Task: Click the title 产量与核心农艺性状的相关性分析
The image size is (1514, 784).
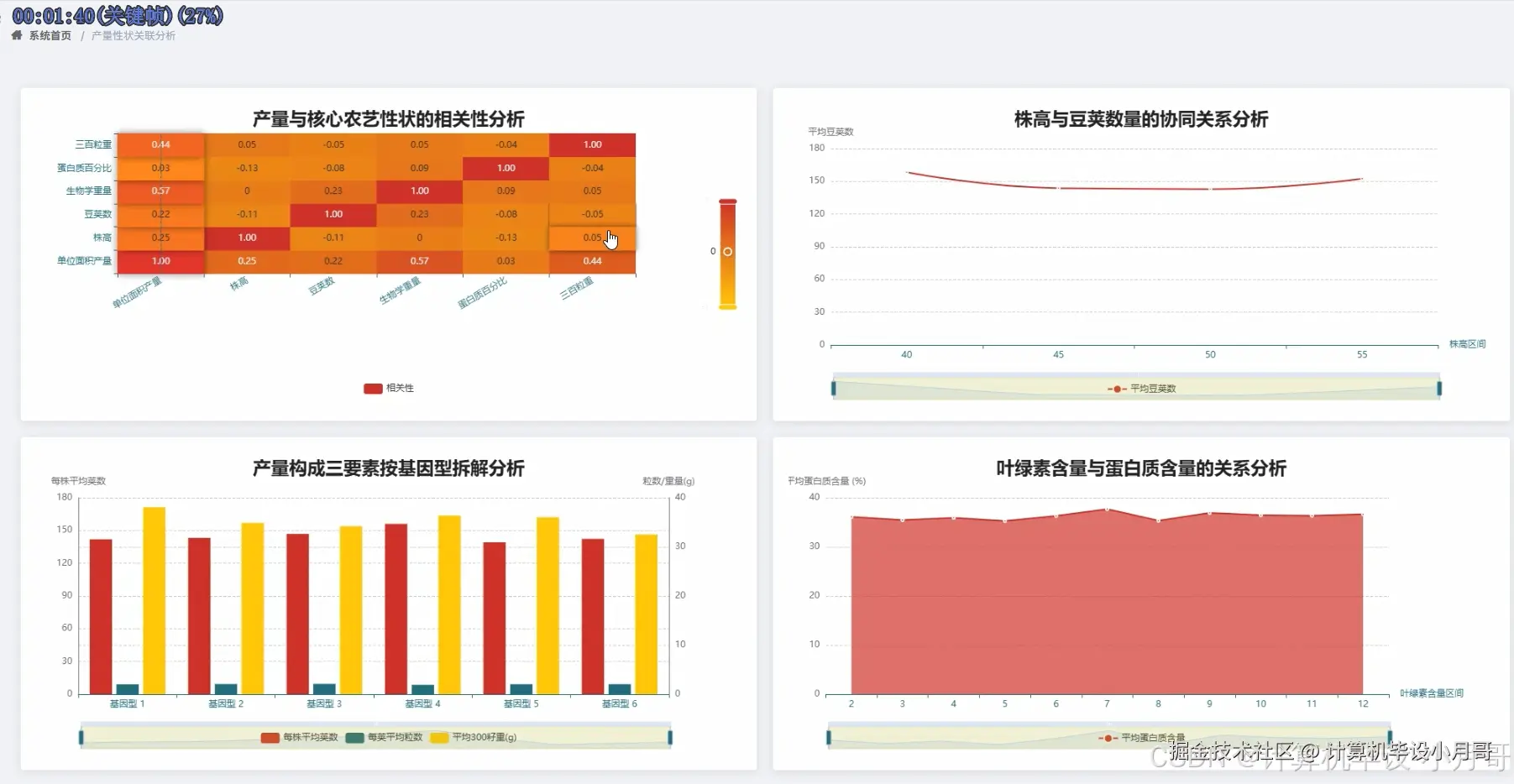Action: (x=389, y=118)
